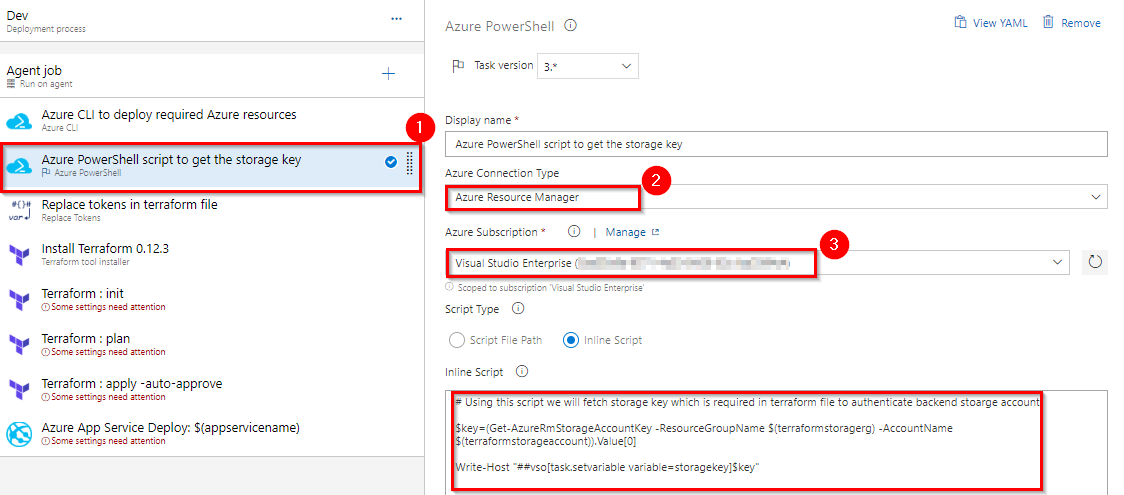The height and width of the screenshot is (495, 1124).
Task: Select the Terraform : apply -auto-approve task
Action: click(211, 390)
